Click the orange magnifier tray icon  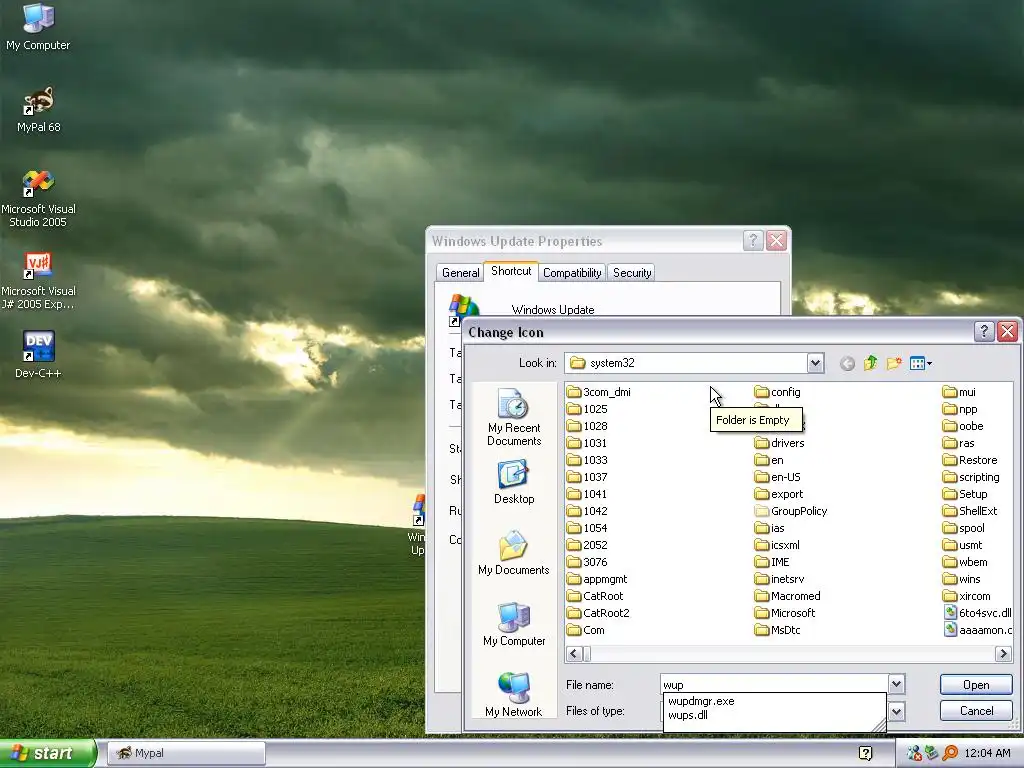(x=950, y=753)
